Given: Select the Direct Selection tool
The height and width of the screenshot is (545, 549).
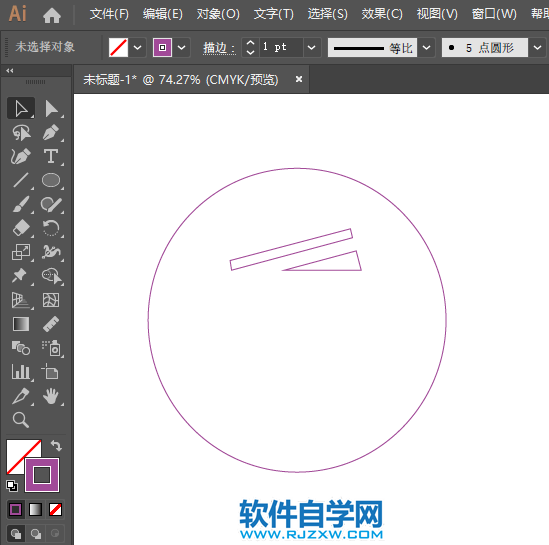Looking at the screenshot, I should (x=51, y=109).
